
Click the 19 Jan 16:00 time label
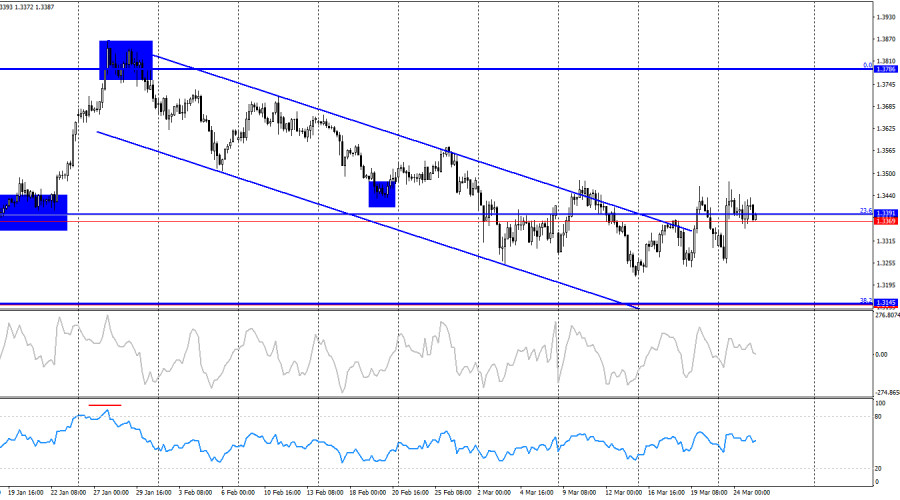(x=26, y=493)
